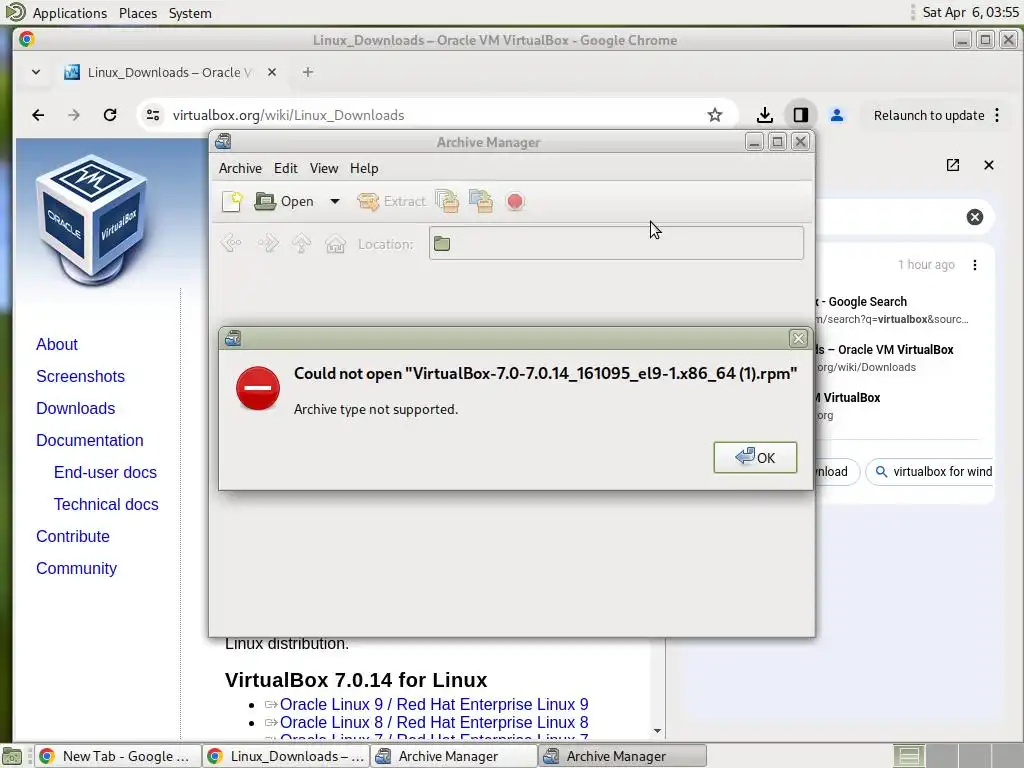Click the show desktop icon in bottom panel
1024x768 pixels.
click(12, 756)
